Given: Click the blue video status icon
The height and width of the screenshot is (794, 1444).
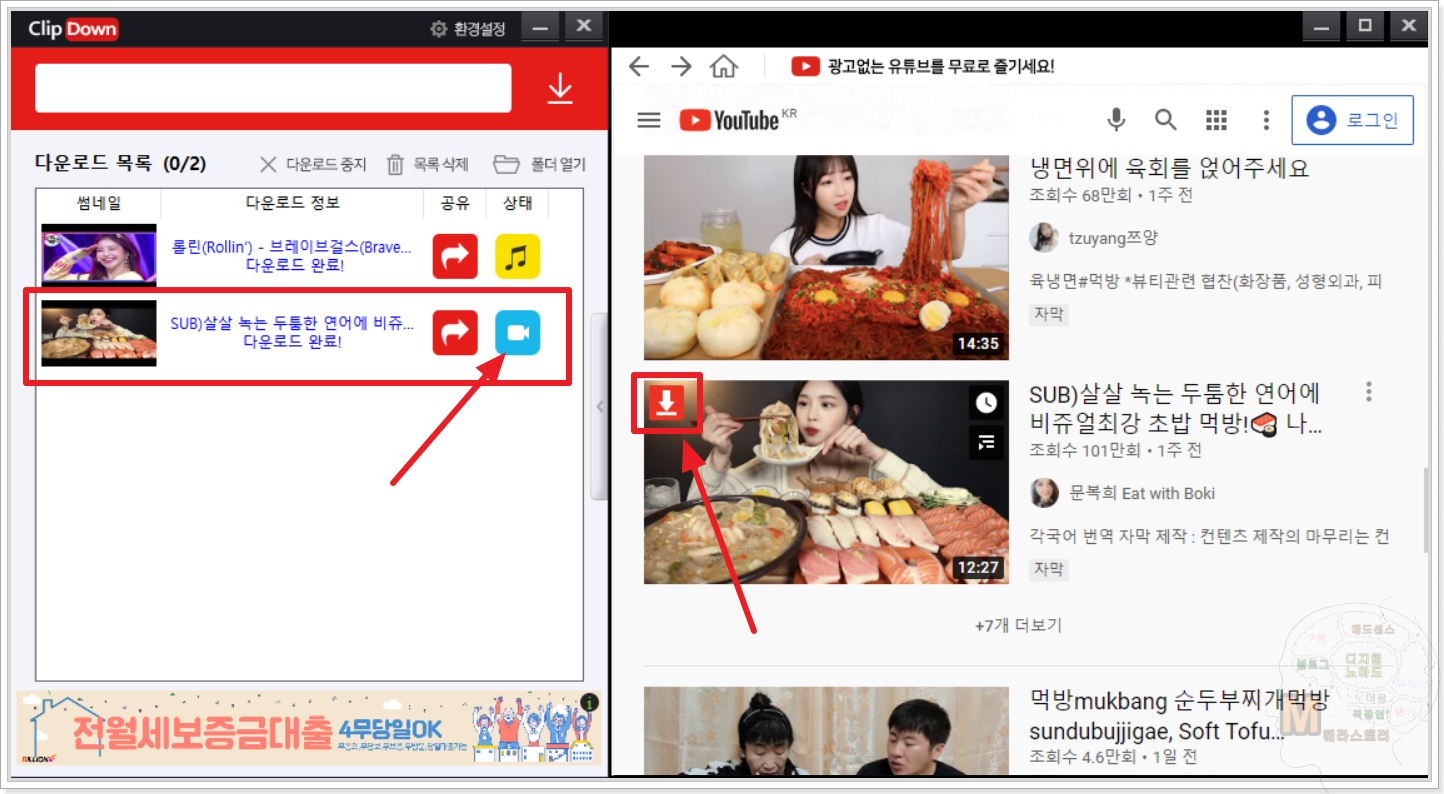Looking at the screenshot, I should [x=517, y=333].
